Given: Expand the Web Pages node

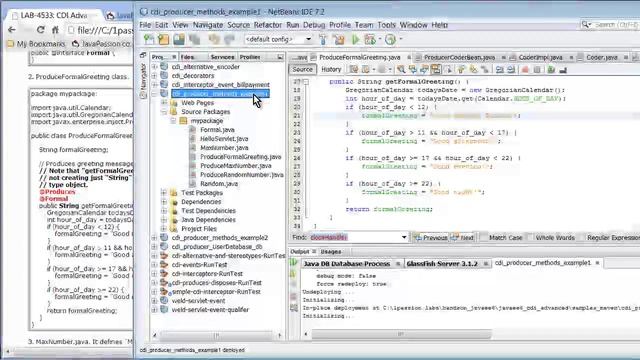Looking at the screenshot, I should [164, 102].
